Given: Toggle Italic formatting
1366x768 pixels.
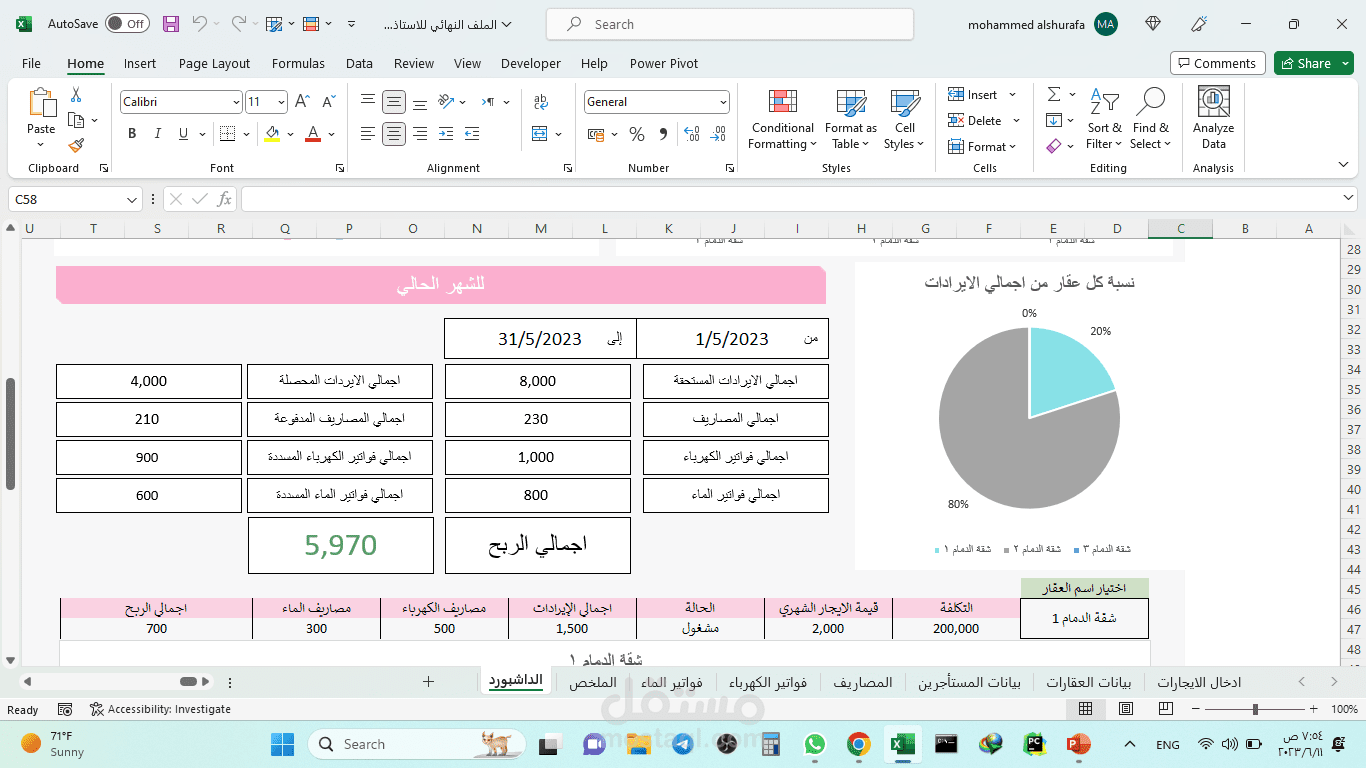Looking at the screenshot, I should (x=157, y=134).
